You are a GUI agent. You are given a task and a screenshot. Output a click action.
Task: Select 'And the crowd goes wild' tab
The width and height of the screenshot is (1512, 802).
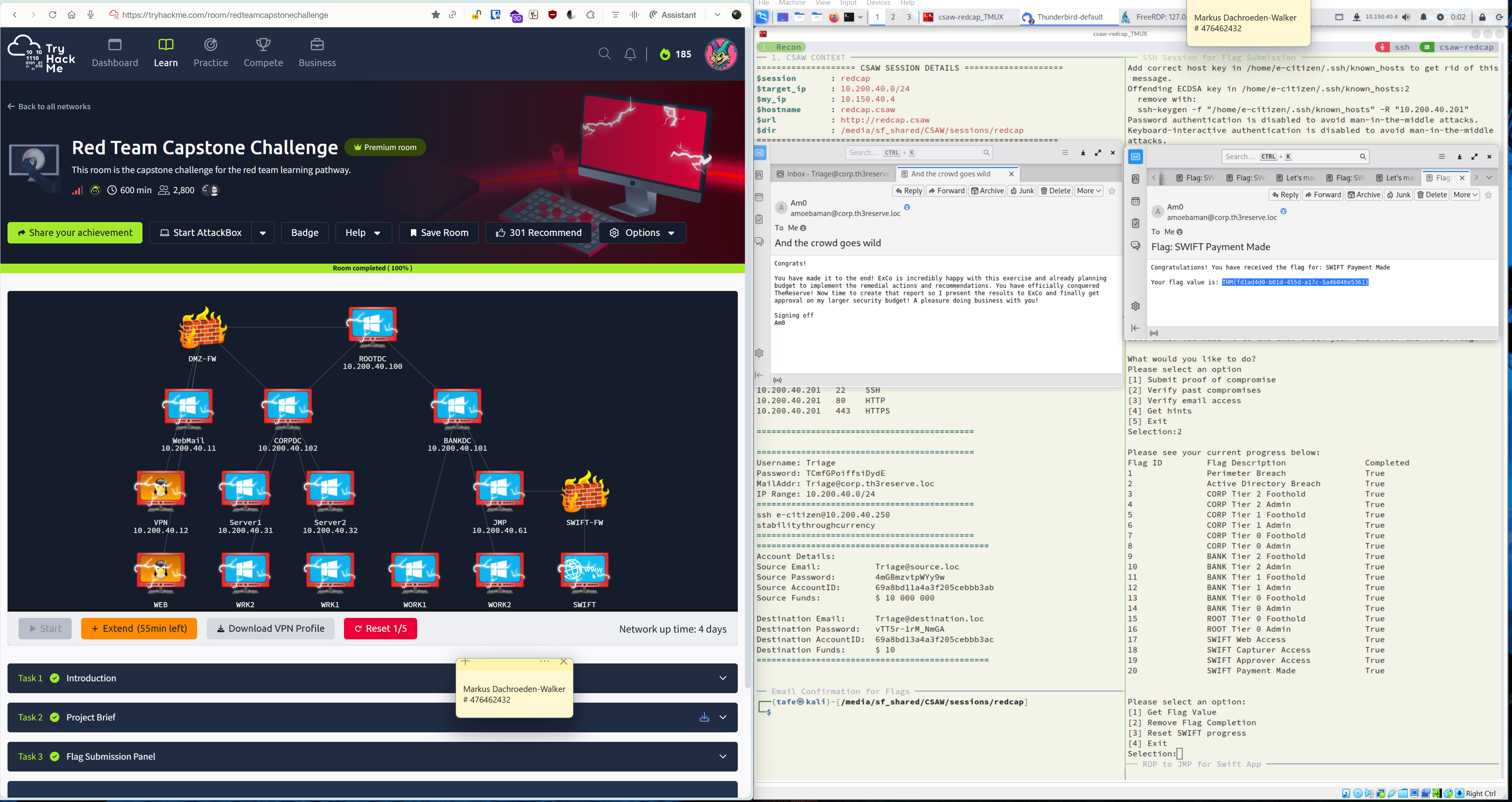[950, 174]
